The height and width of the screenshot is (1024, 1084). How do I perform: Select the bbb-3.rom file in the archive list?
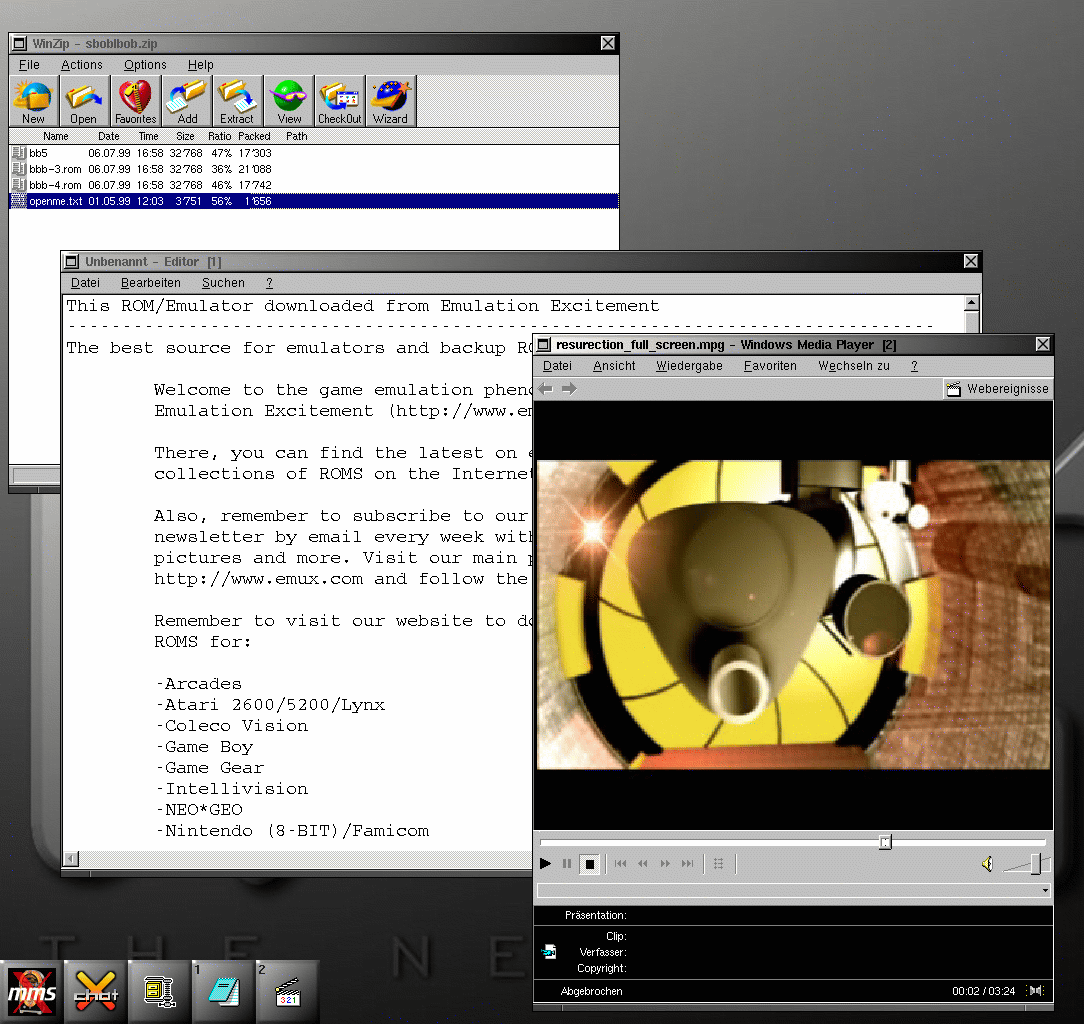point(54,169)
